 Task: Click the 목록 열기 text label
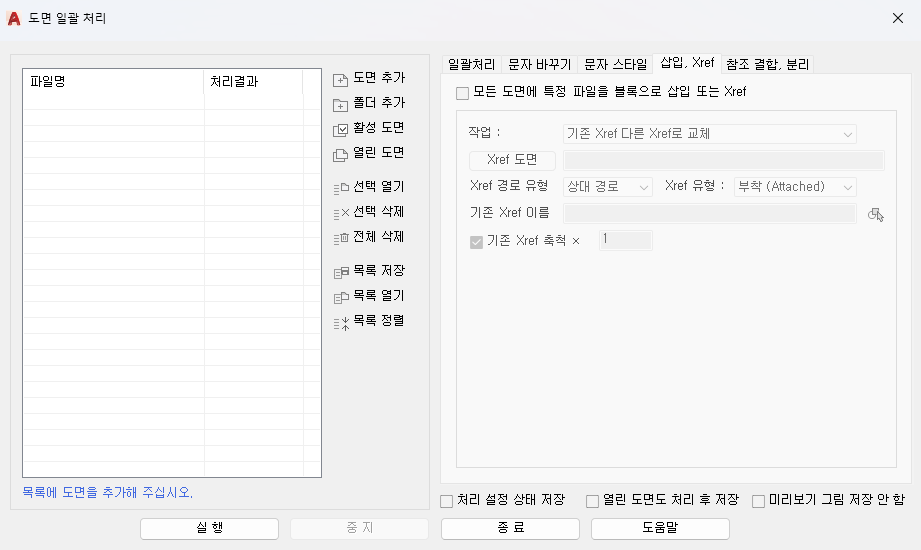[x=379, y=296]
